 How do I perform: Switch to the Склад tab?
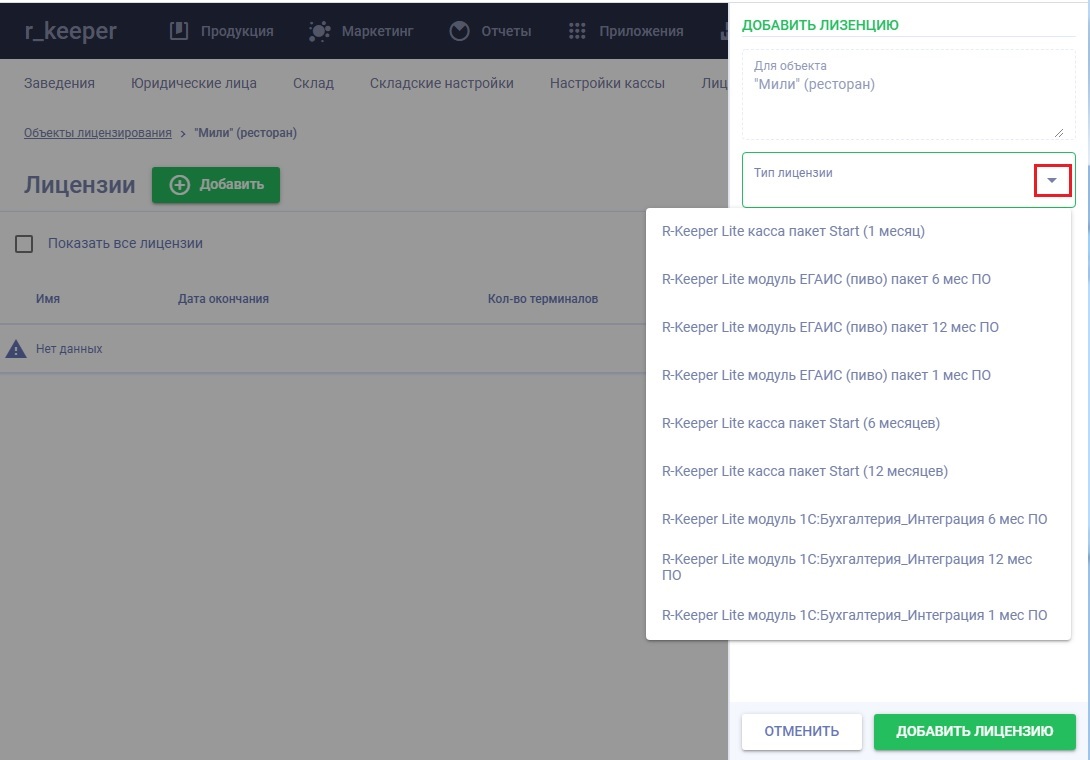[x=314, y=83]
